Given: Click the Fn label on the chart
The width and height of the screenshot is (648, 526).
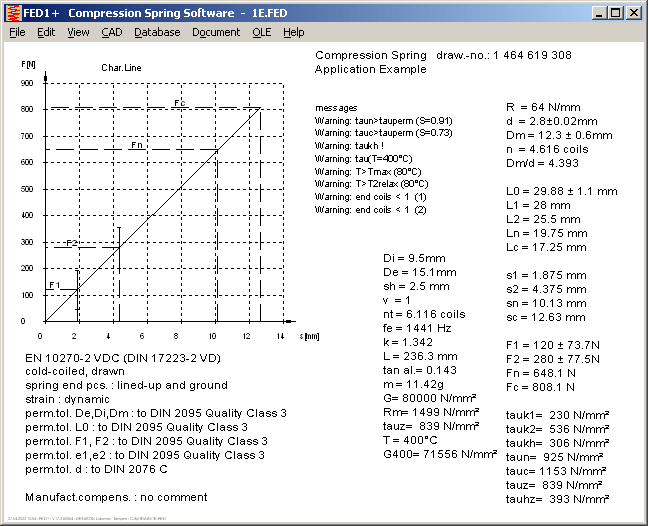Looking at the screenshot, I should point(137,145).
